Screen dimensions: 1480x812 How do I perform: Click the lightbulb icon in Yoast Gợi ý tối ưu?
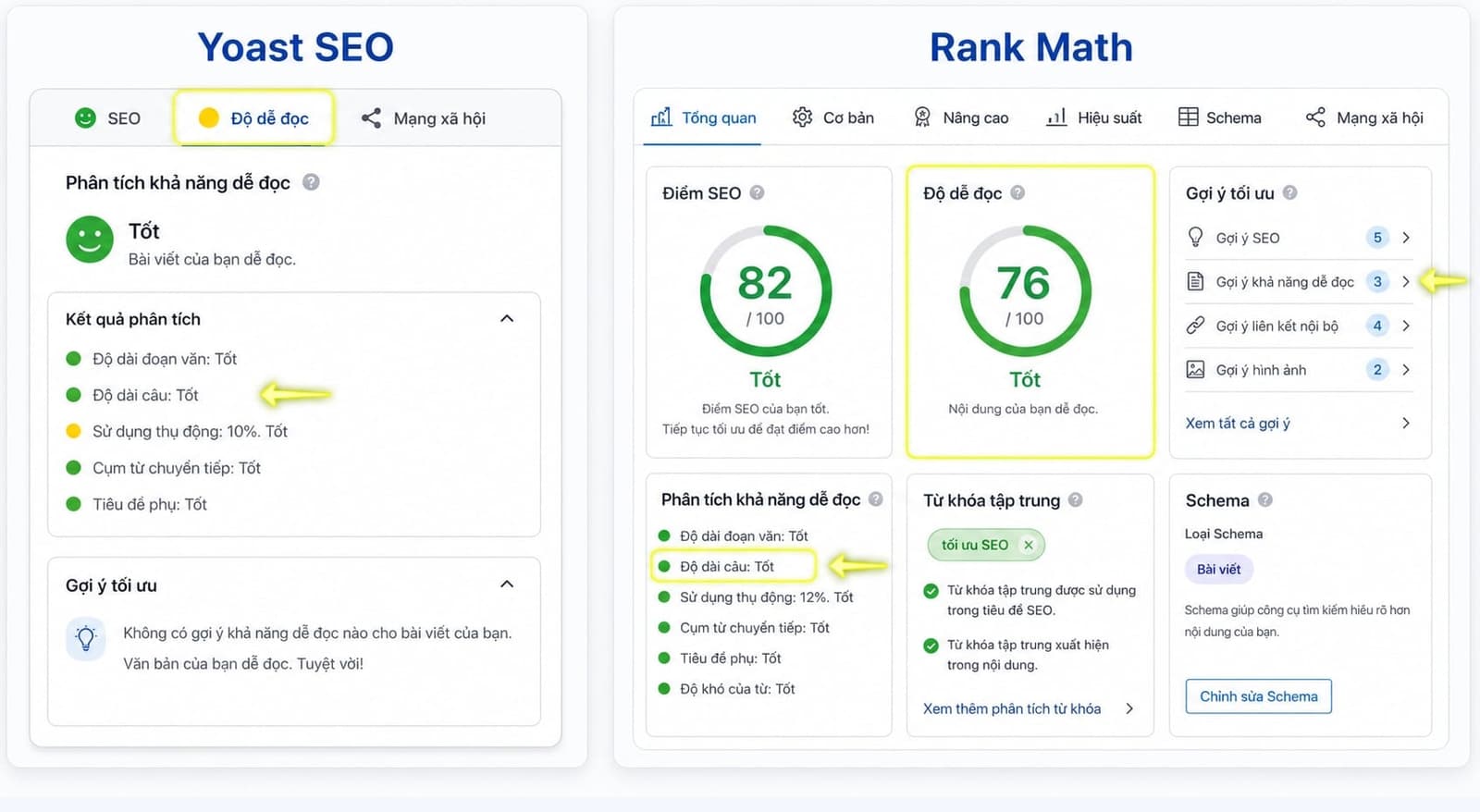tap(86, 638)
